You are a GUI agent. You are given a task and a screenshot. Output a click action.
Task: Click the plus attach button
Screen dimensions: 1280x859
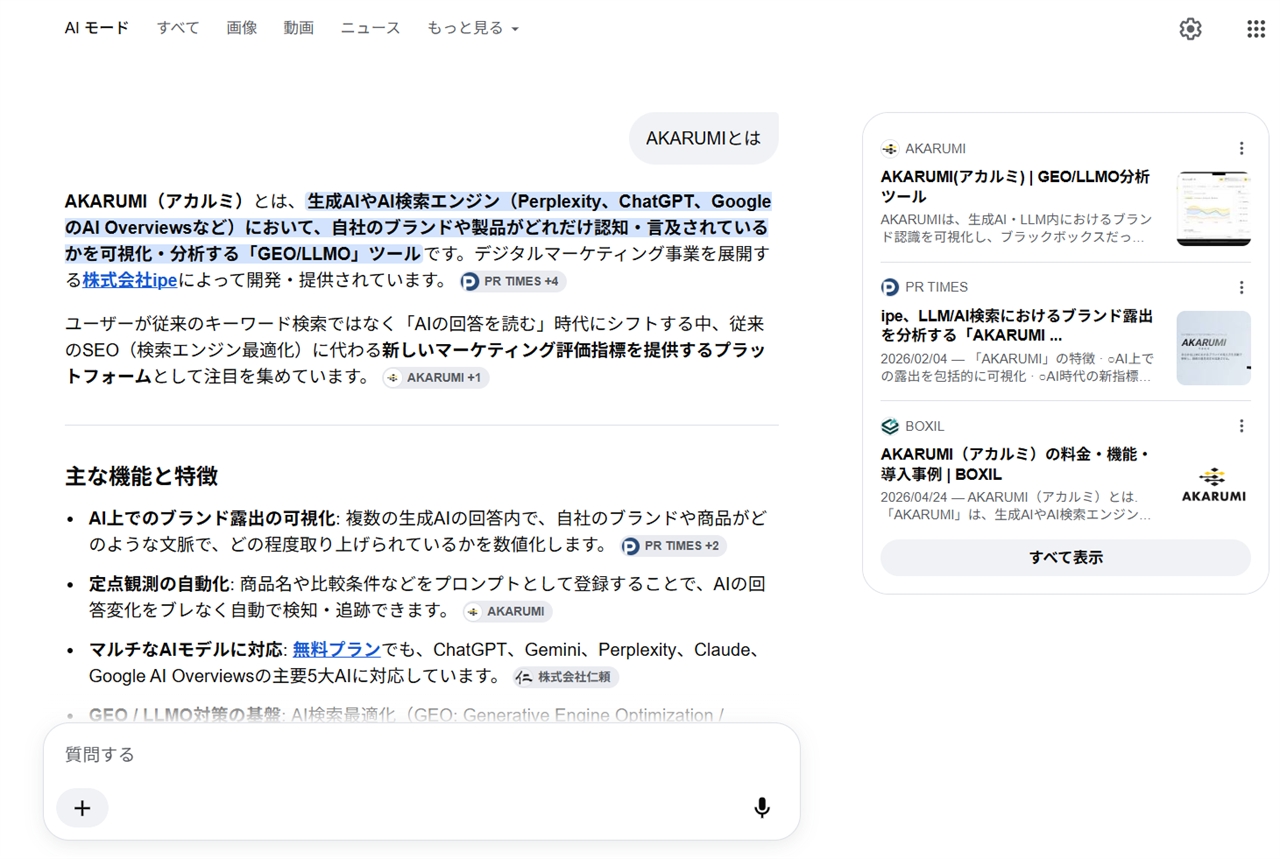(x=82, y=808)
